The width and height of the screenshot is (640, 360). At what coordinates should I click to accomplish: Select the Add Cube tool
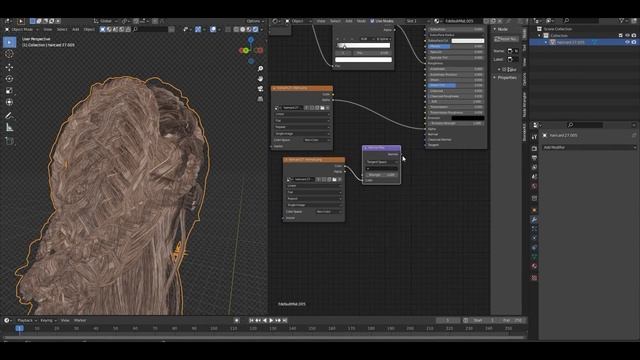[9, 141]
